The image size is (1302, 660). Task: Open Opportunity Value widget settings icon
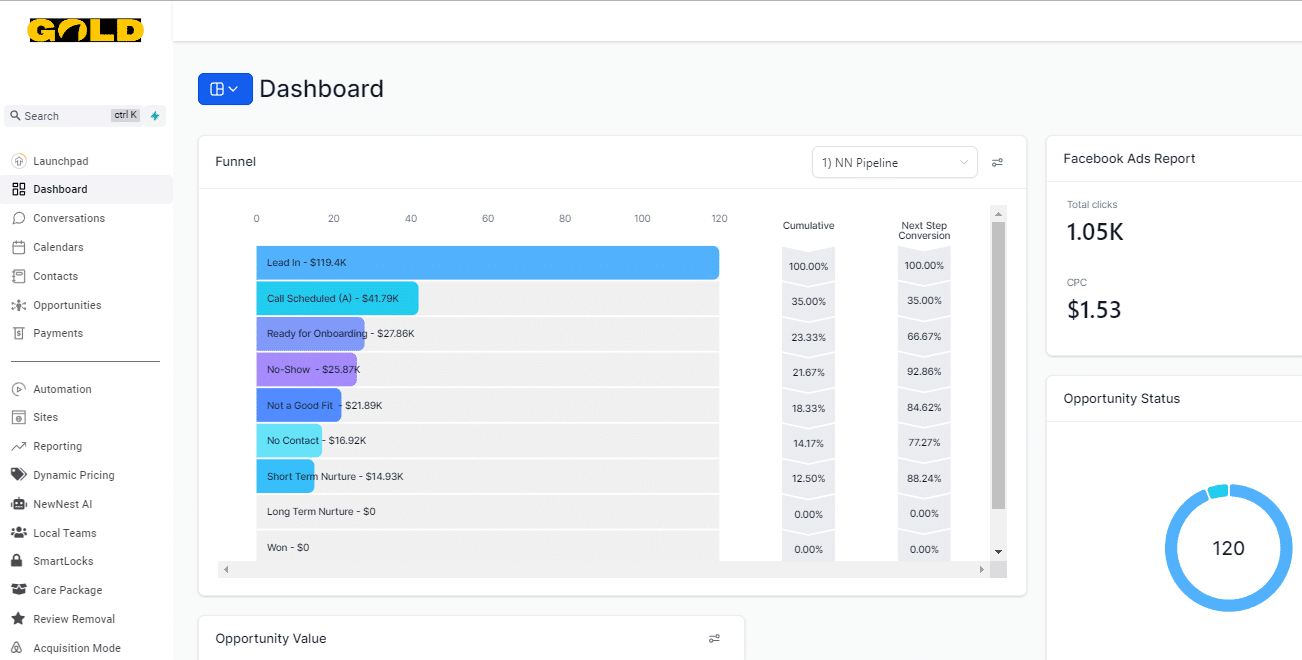[x=714, y=638]
